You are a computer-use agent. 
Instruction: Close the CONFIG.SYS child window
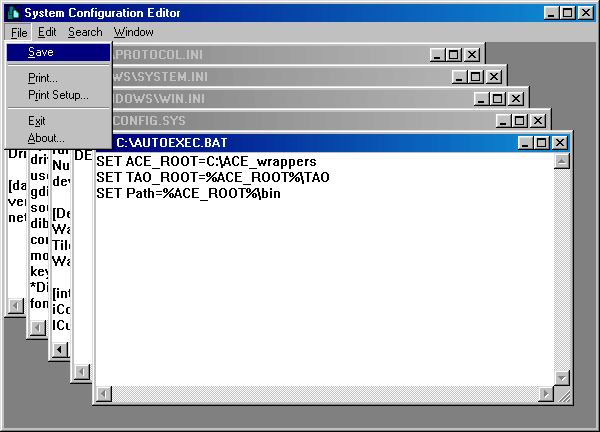(x=538, y=121)
